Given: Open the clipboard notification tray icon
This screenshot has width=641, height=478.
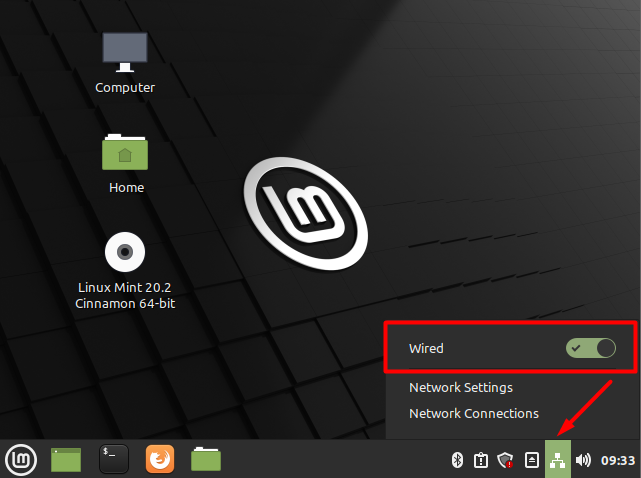Looking at the screenshot, I should (x=481, y=460).
